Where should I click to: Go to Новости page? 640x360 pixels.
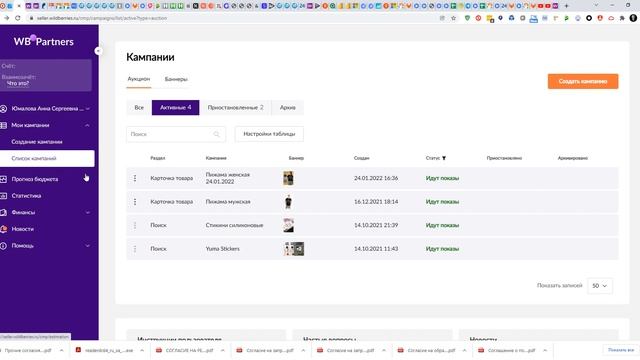click(22, 229)
